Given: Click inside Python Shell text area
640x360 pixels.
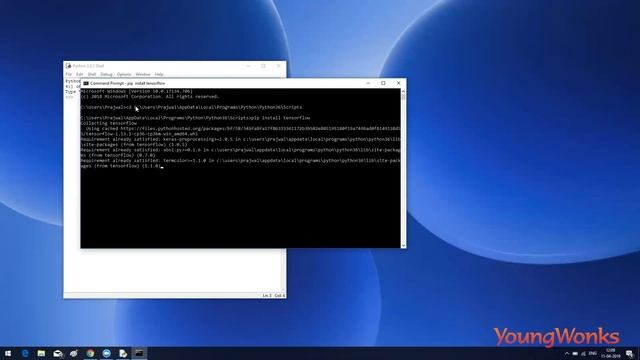Looking at the screenshot, I should click(171, 269).
